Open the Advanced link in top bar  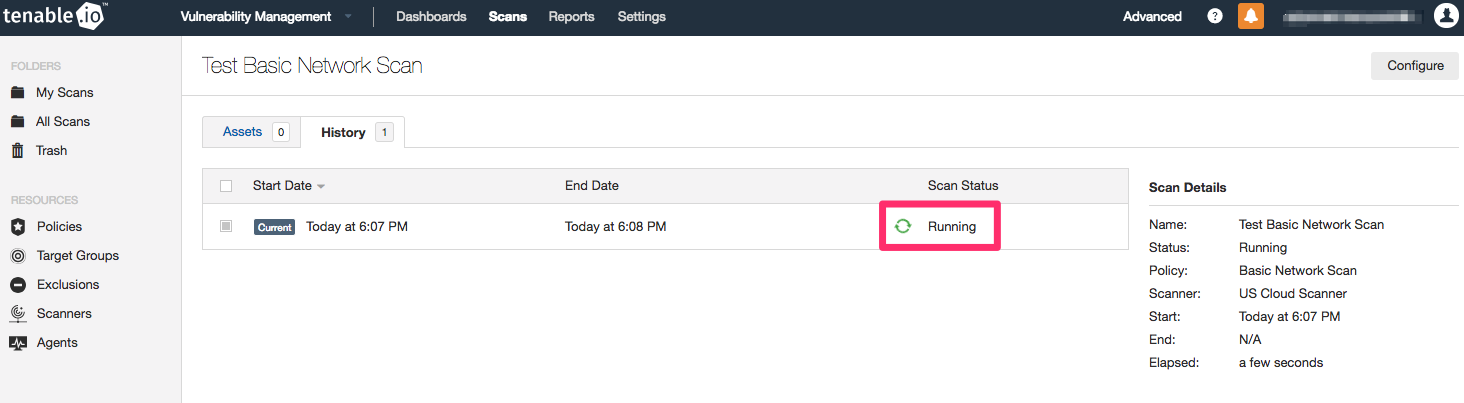point(1152,16)
